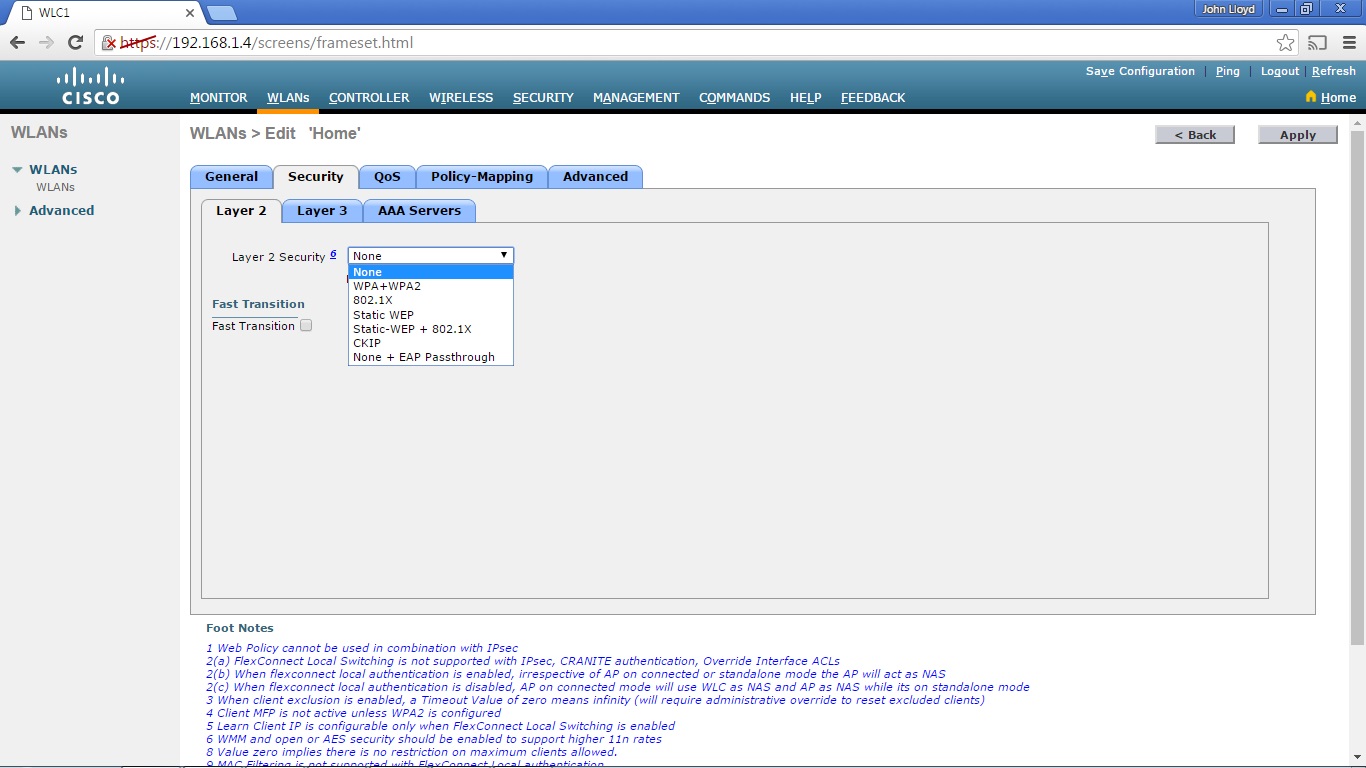Image resolution: width=1366 pixels, height=768 pixels.
Task: Click Save Configuration link
Action: pyautogui.click(x=1140, y=72)
